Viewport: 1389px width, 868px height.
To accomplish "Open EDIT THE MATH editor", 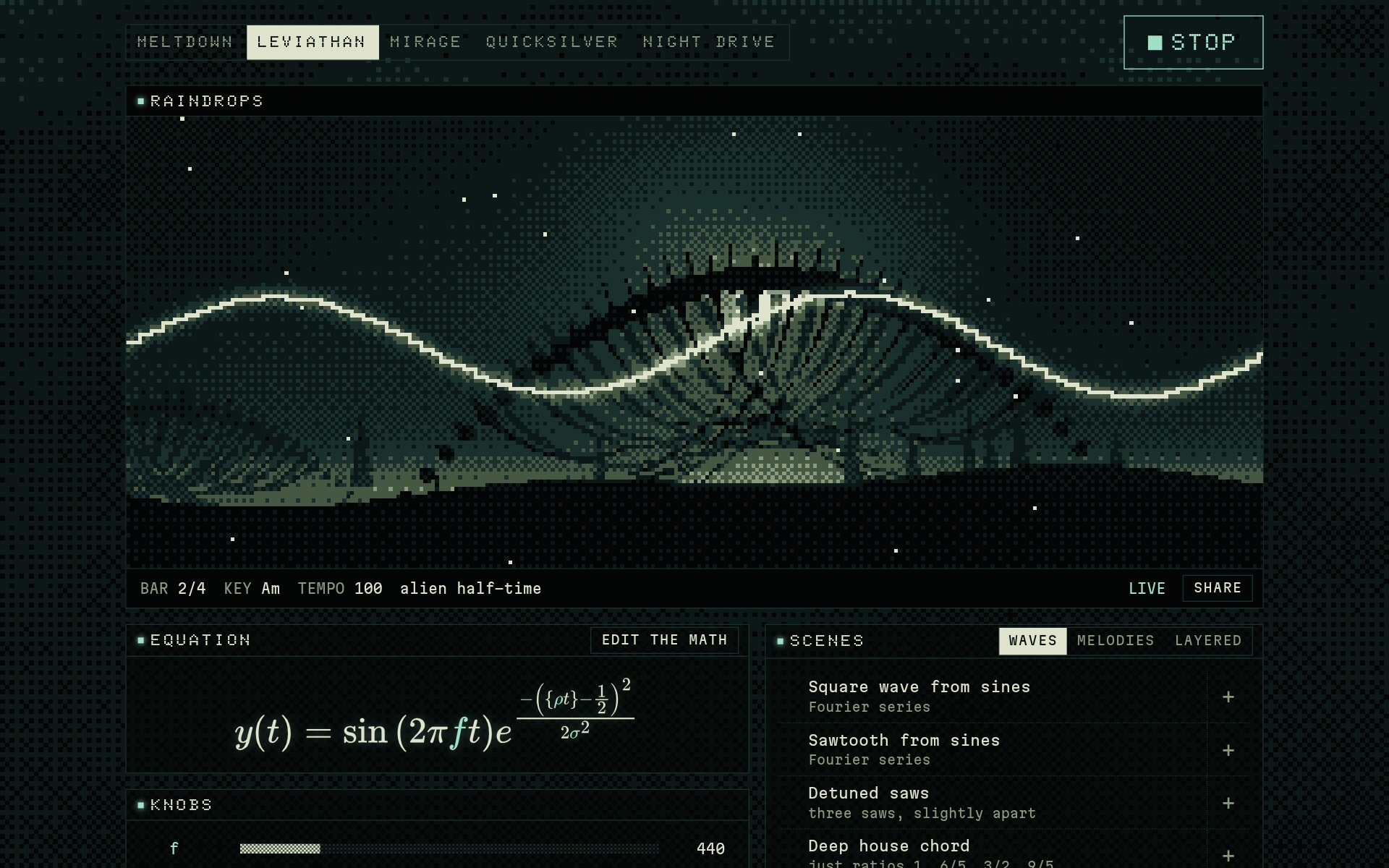I will point(664,640).
